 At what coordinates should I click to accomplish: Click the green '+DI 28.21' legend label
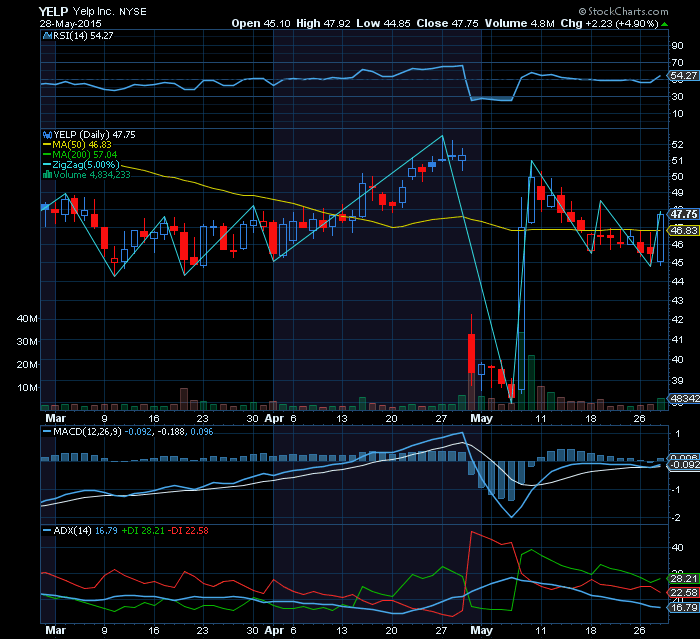point(143,531)
